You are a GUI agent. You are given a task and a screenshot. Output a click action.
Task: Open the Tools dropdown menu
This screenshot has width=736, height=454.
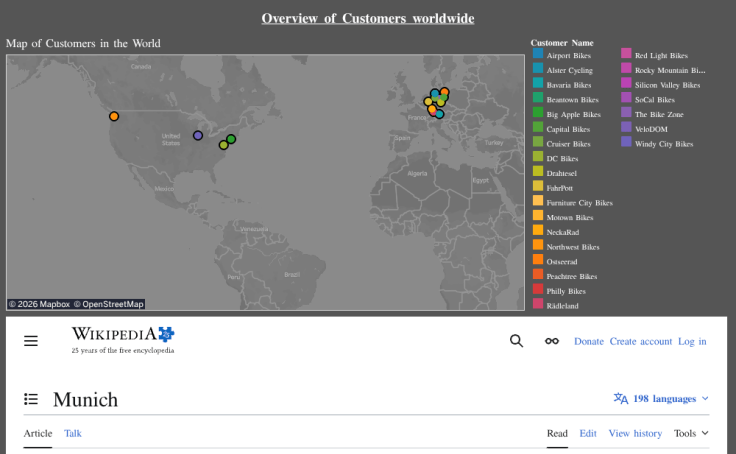[691, 433]
